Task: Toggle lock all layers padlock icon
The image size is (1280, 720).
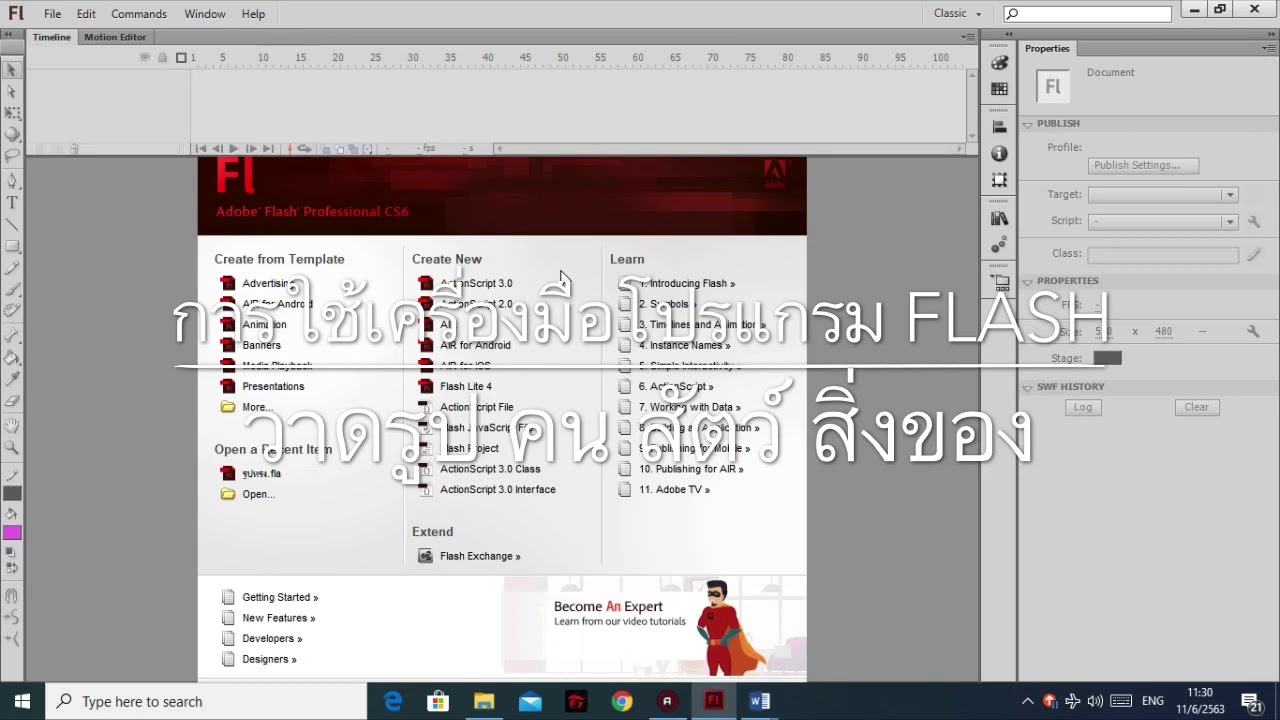Action: tap(162, 57)
